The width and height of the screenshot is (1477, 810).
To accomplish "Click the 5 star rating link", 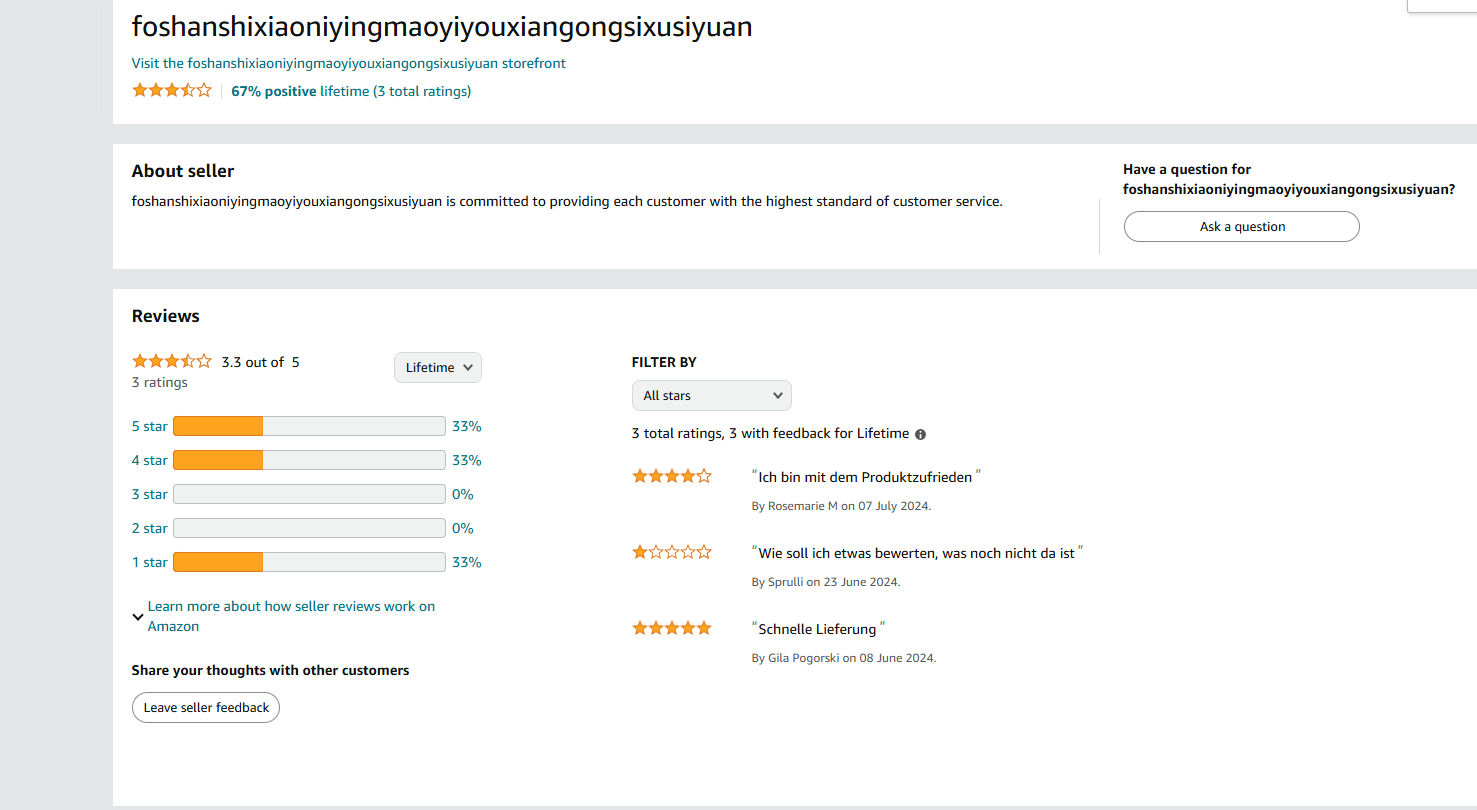I will pyautogui.click(x=150, y=427).
